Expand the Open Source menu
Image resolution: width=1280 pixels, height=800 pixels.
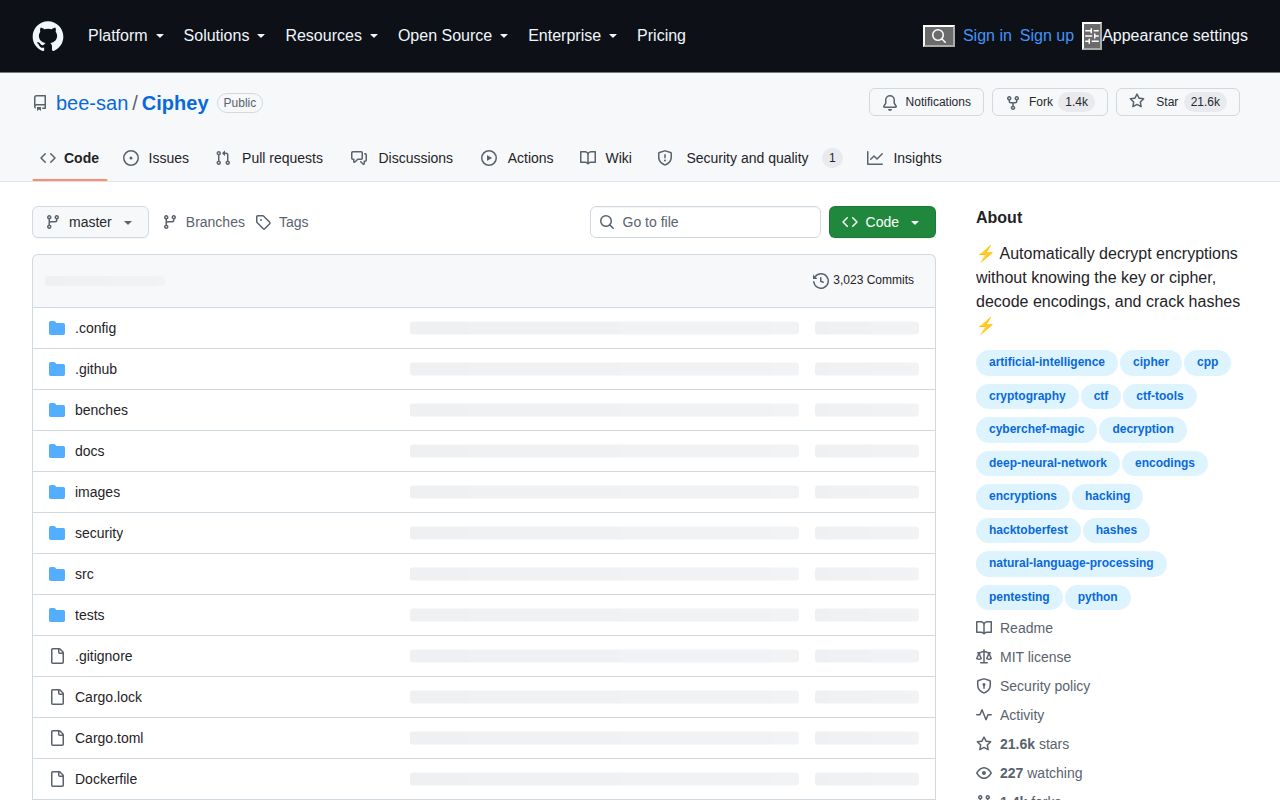click(x=453, y=36)
